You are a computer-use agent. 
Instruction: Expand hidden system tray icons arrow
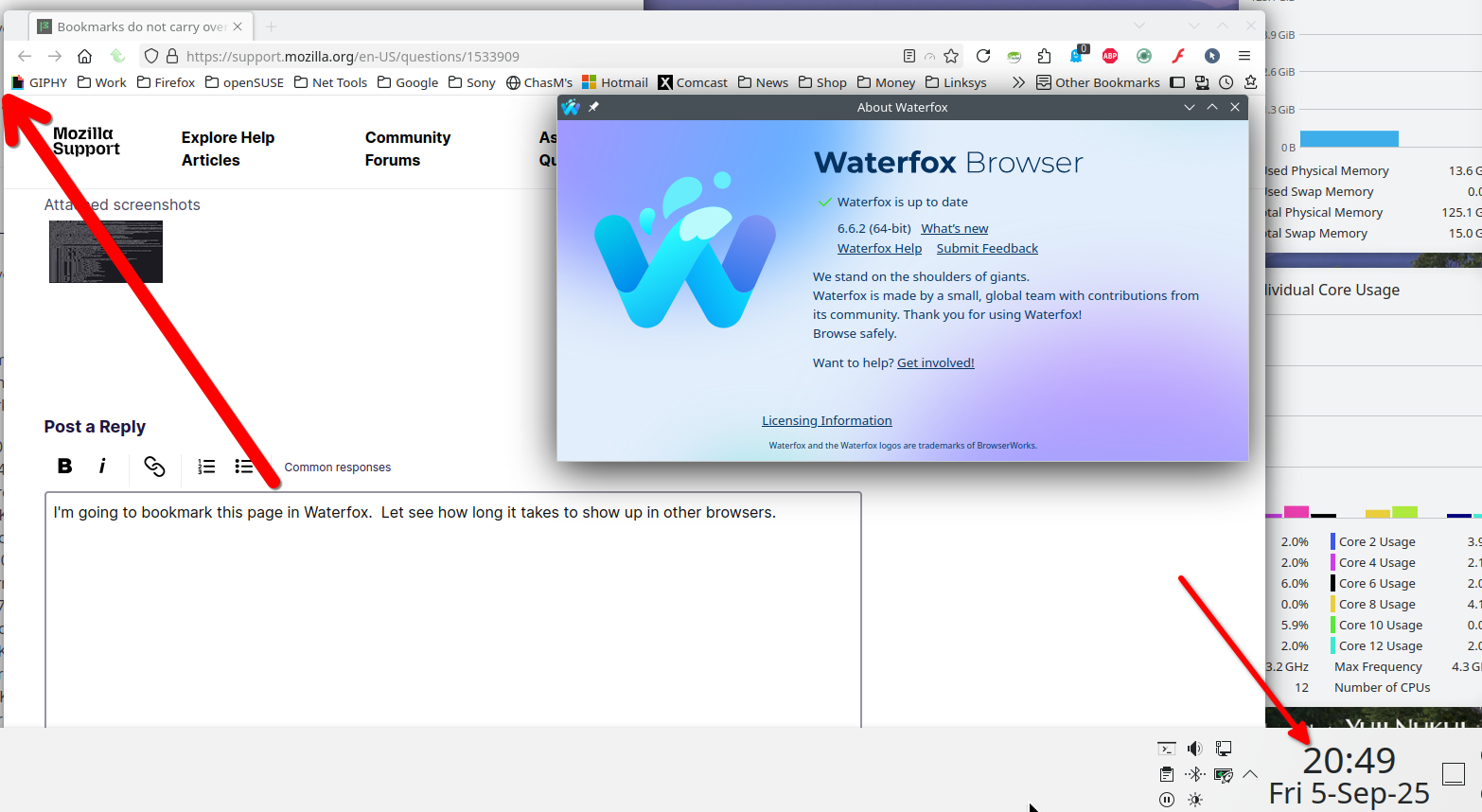pyautogui.click(x=1250, y=774)
